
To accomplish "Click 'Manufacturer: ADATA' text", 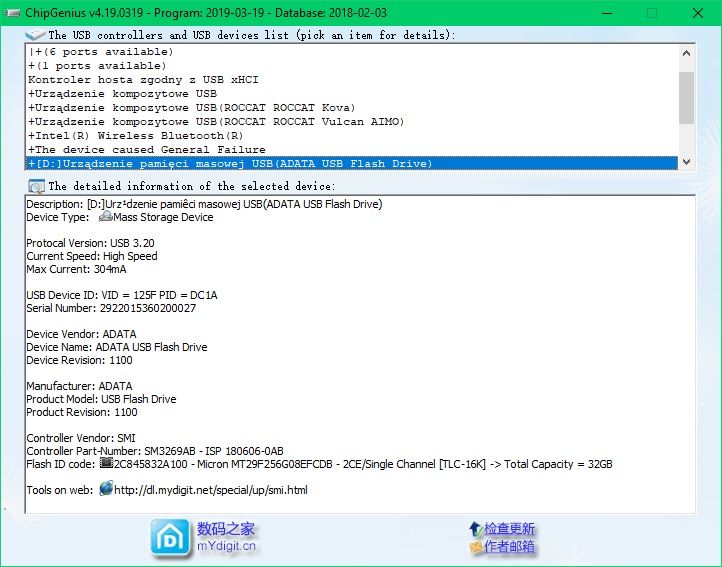I will [x=79, y=386].
